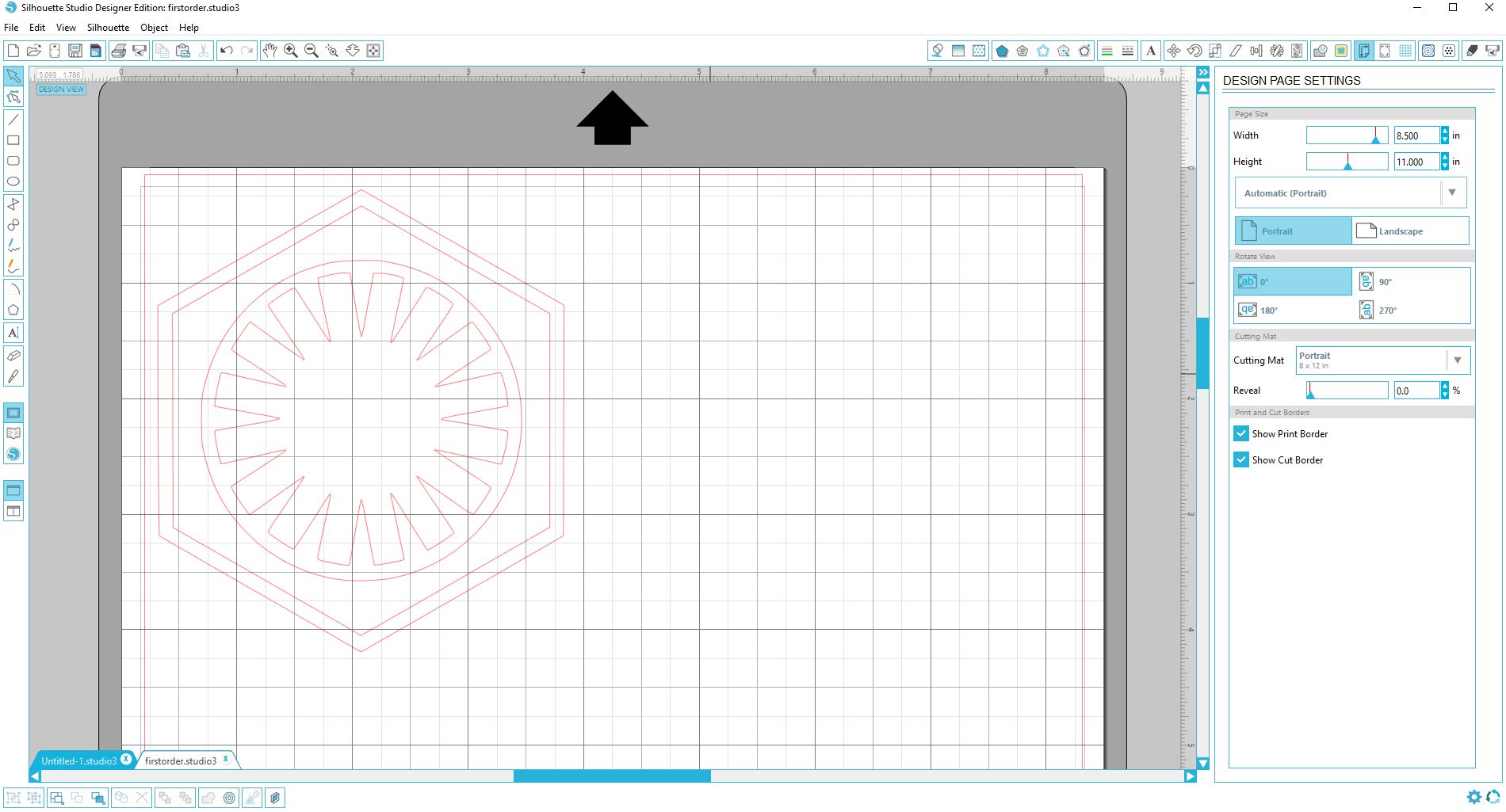Select the Text tool in left toolbar

13,333
